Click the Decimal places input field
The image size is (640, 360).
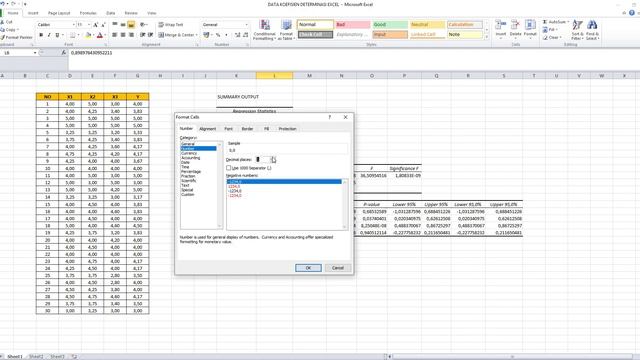pyautogui.click(x=263, y=160)
